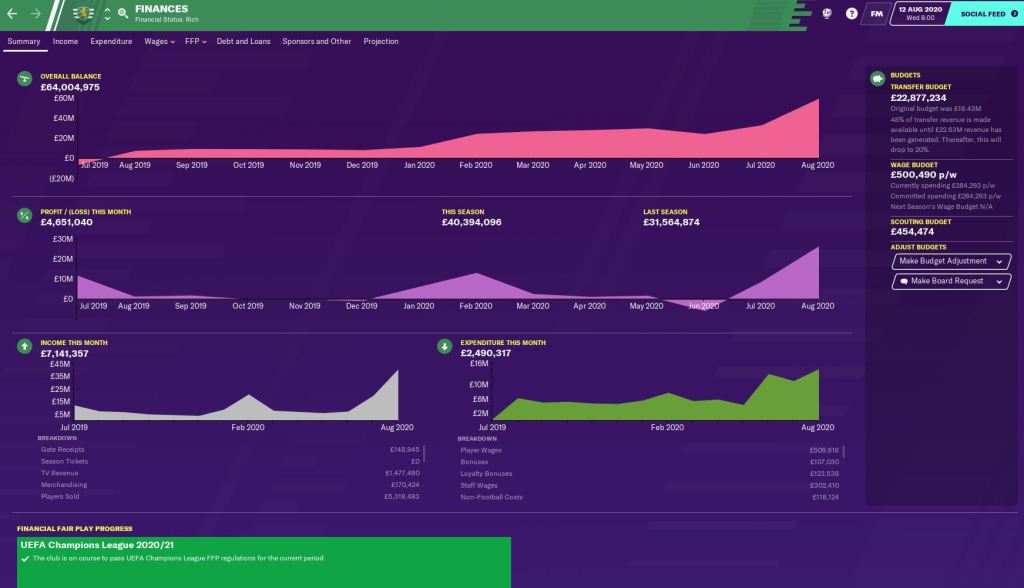This screenshot has width=1024, height=588.
Task: Expand the Wages dropdown tab
Action: (158, 42)
